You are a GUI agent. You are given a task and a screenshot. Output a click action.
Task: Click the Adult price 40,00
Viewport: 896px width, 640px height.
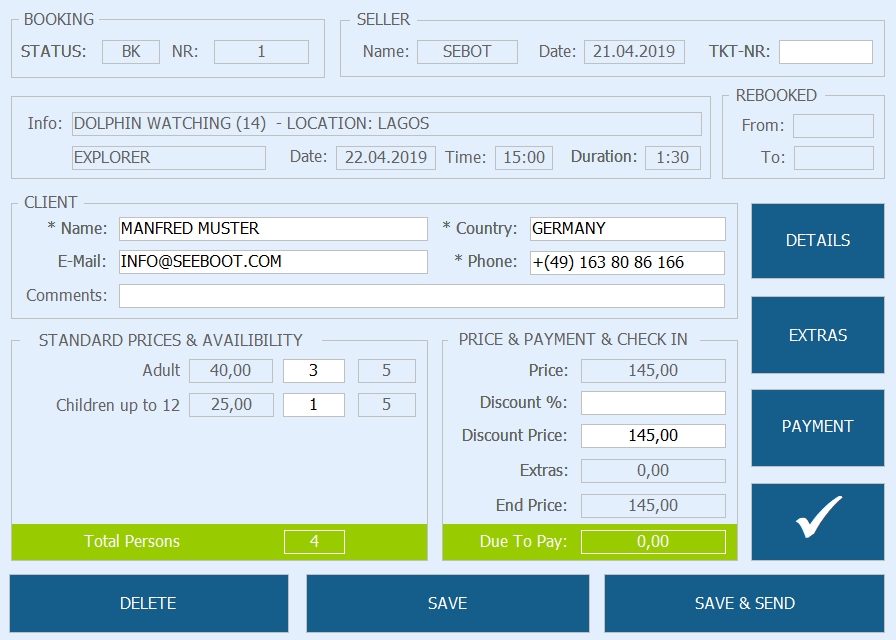tap(231, 371)
